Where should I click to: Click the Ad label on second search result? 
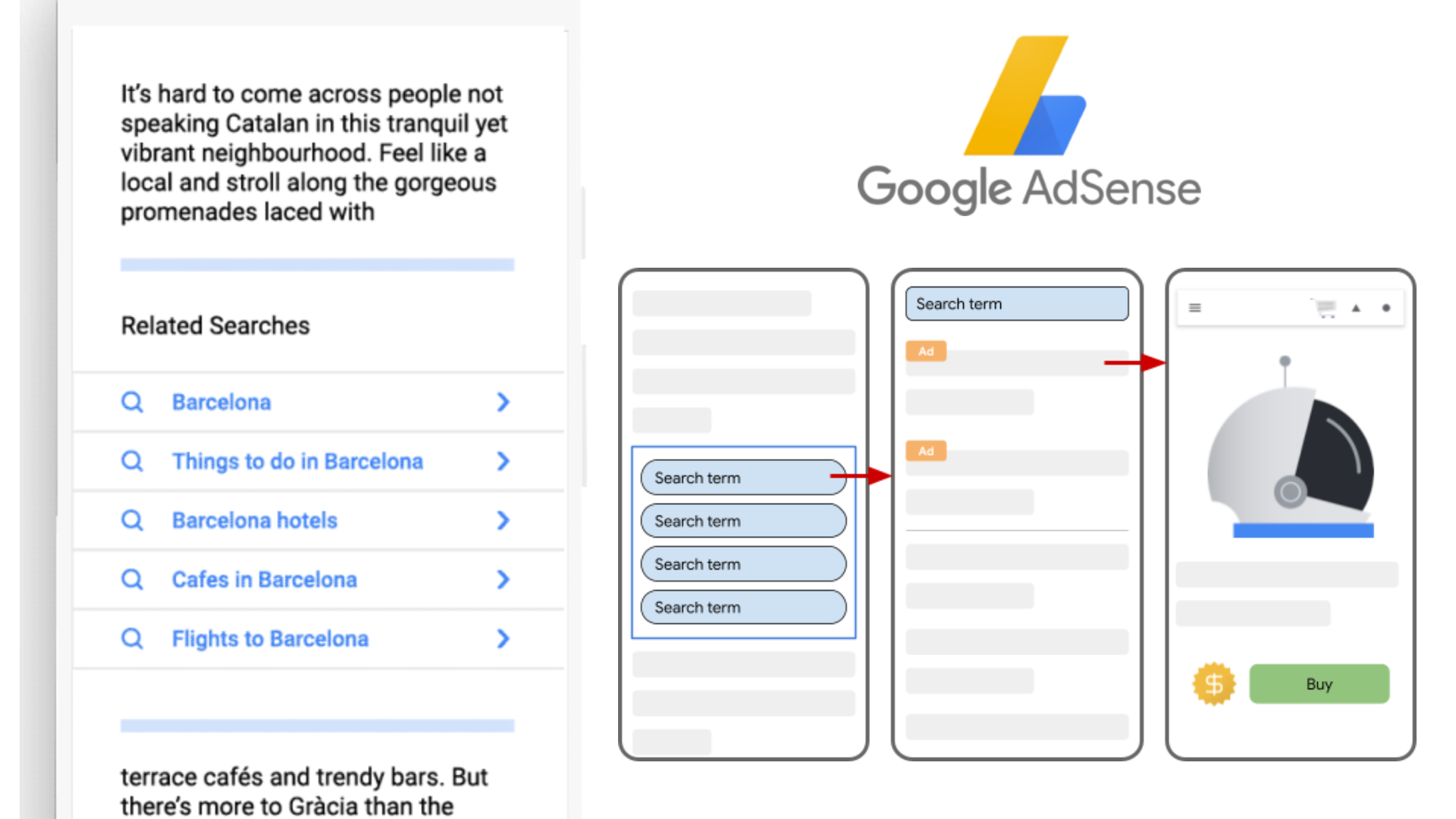pyautogui.click(x=926, y=451)
